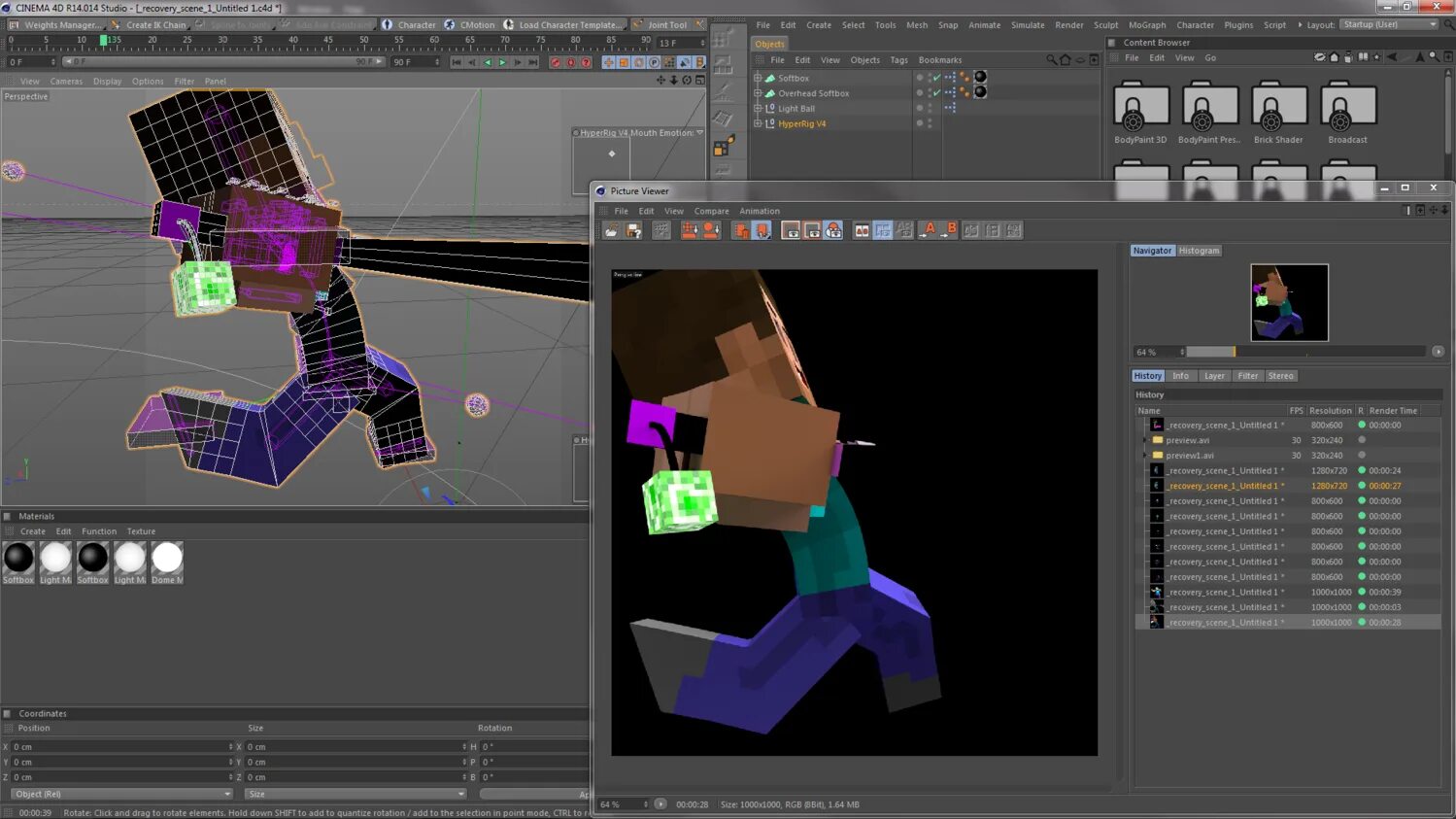Click the Record Active Objects red button
1456x819 pixels.
[556, 62]
